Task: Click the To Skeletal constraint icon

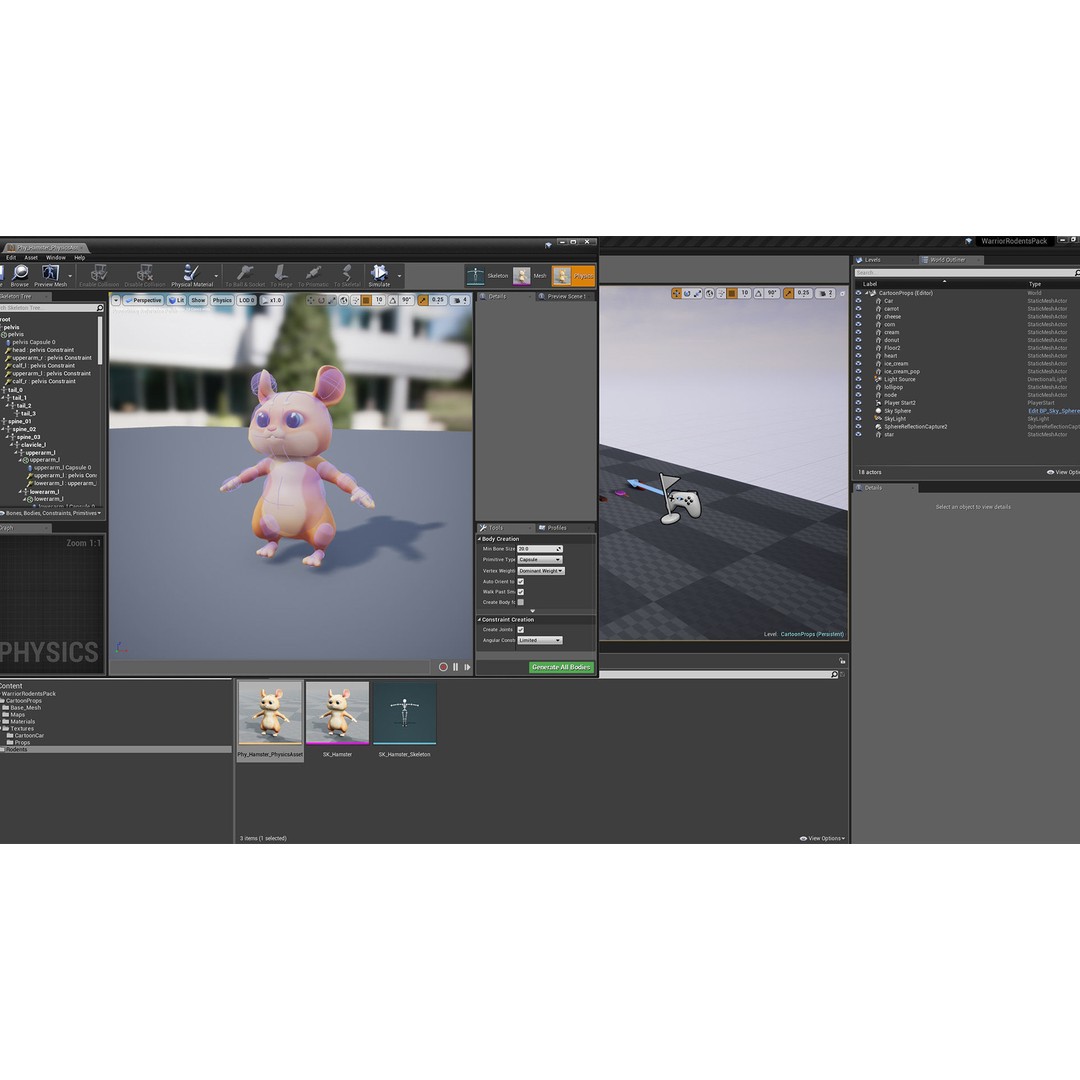Action: 347,276
